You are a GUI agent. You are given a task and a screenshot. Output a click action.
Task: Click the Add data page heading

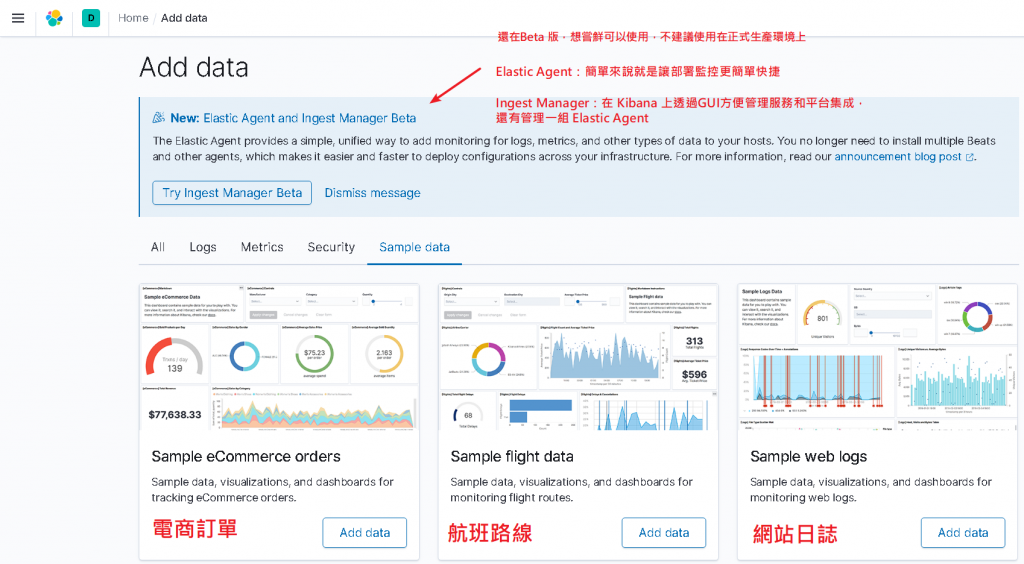194,67
